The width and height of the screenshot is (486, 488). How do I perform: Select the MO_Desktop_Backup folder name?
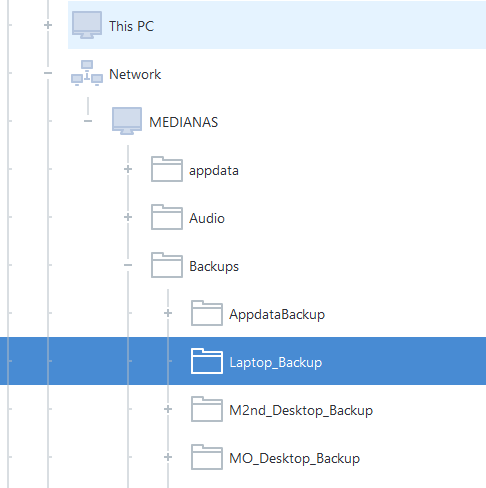point(295,459)
